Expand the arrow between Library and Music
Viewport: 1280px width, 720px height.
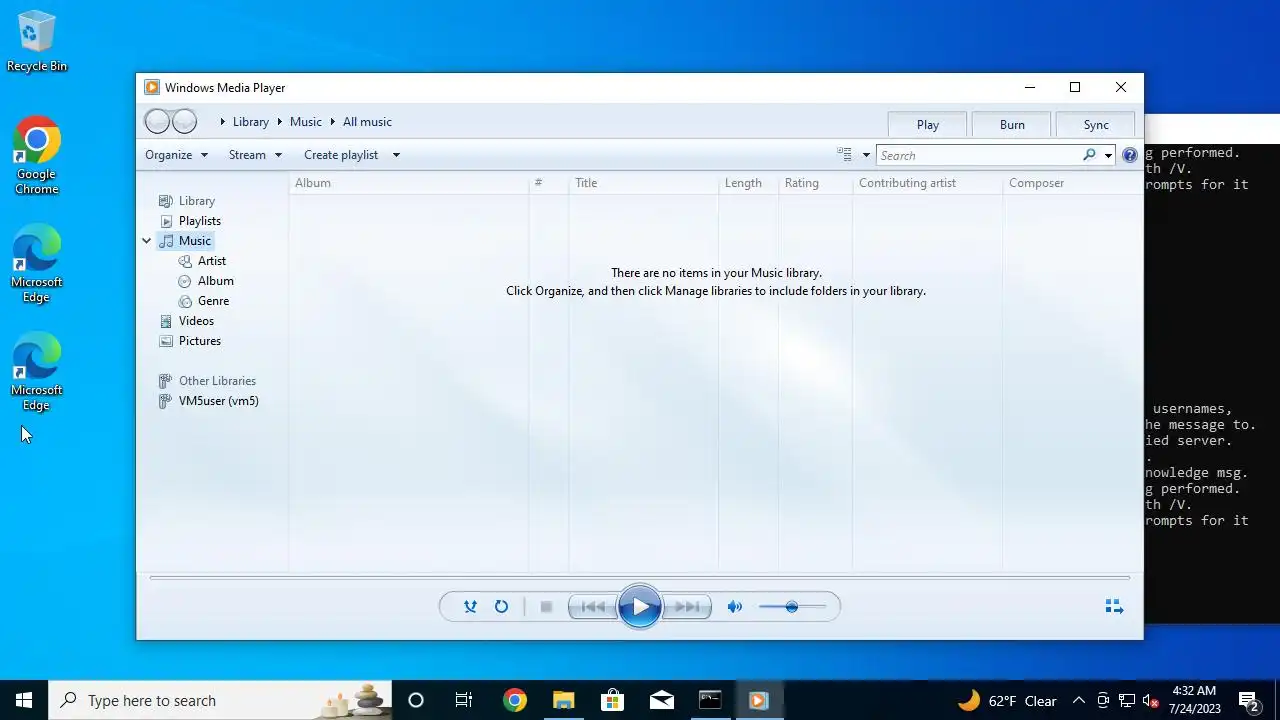(x=279, y=122)
